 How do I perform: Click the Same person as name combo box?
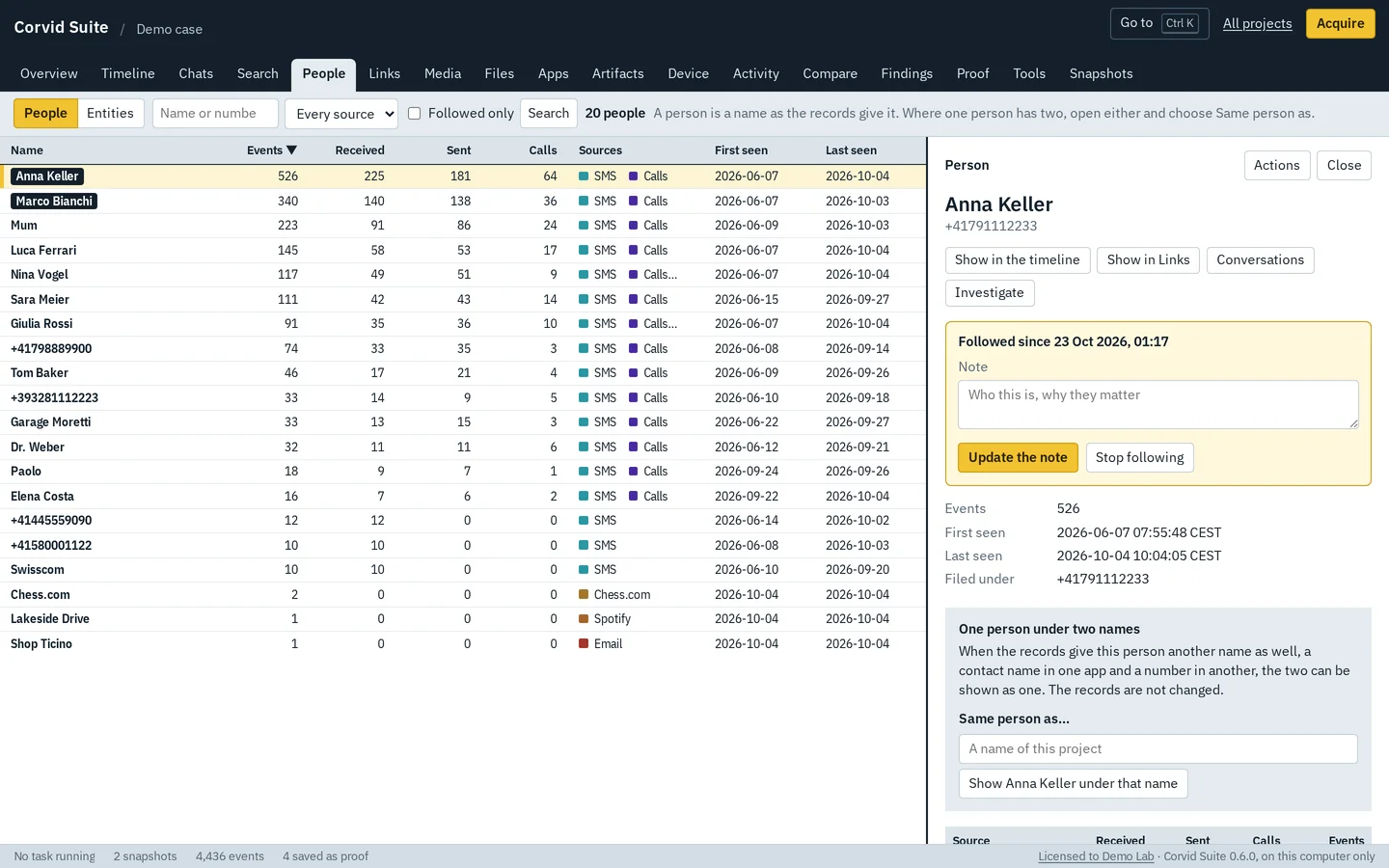[1157, 749]
